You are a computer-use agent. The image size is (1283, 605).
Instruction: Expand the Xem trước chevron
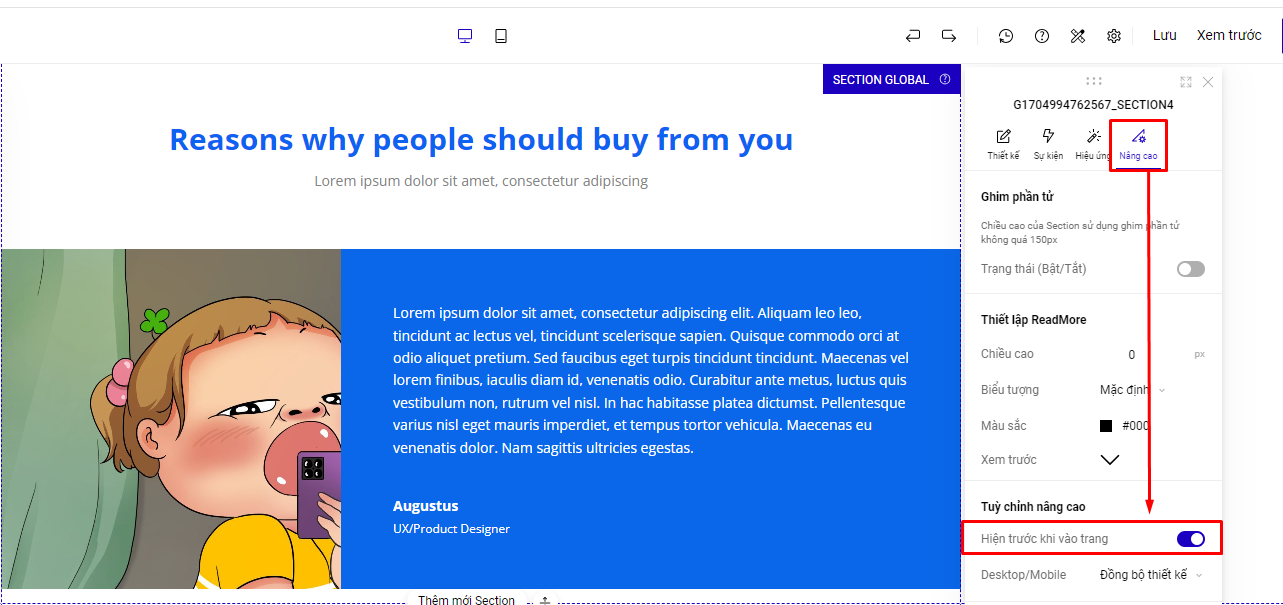[1110, 460]
